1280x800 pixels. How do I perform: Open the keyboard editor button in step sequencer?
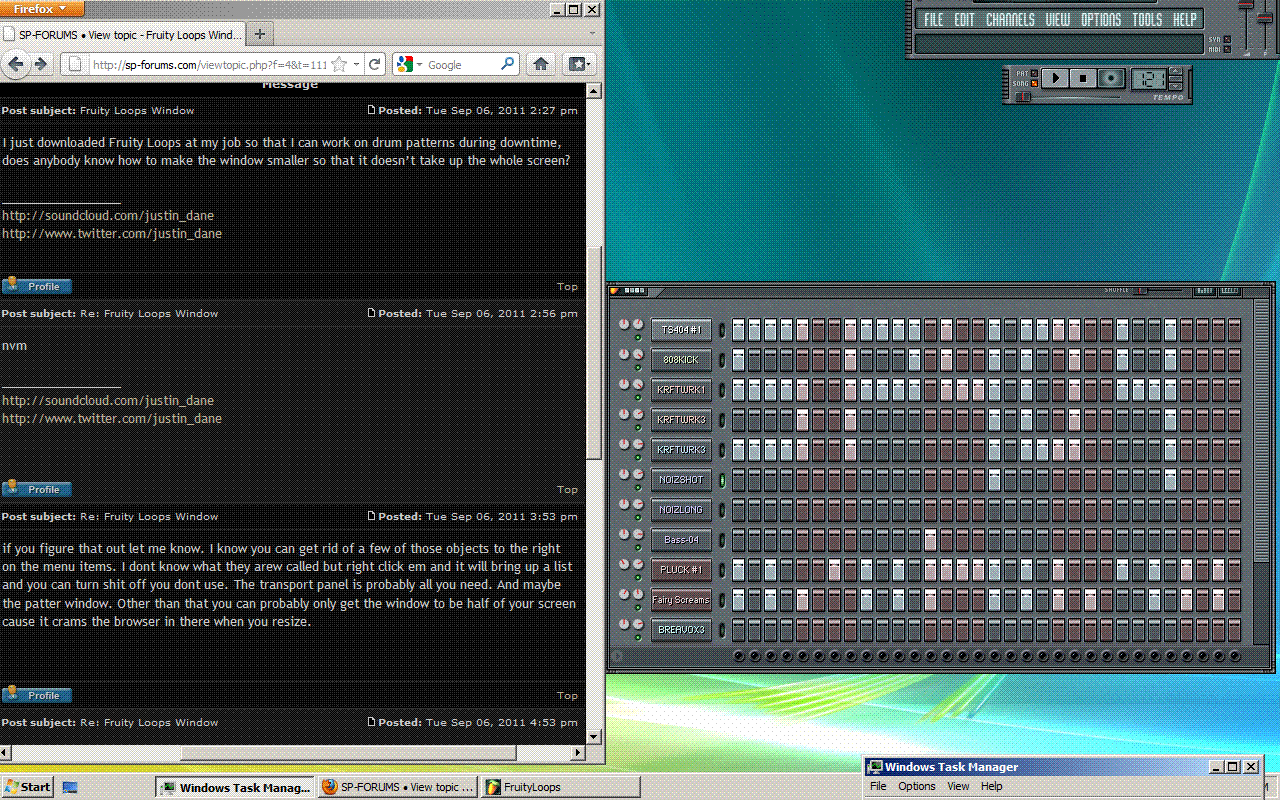(1230, 291)
